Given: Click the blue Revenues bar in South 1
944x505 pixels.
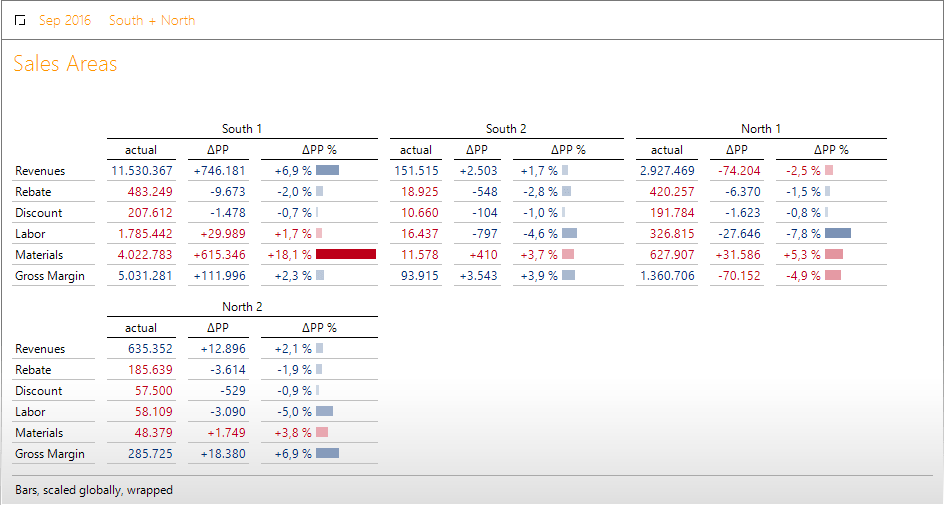Looking at the screenshot, I should 327,171.
